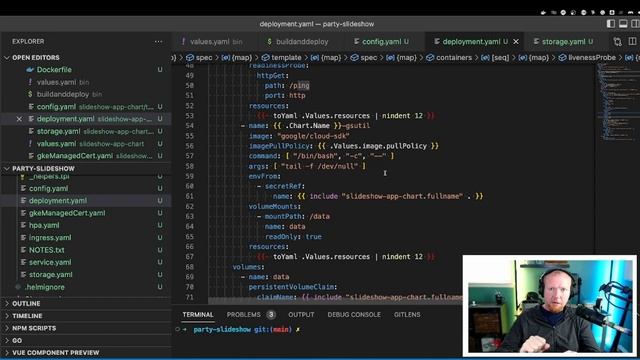Open config.yaml in Open Editors list
Image resolution: width=640 pixels, height=360 pixels.
click(86, 107)
